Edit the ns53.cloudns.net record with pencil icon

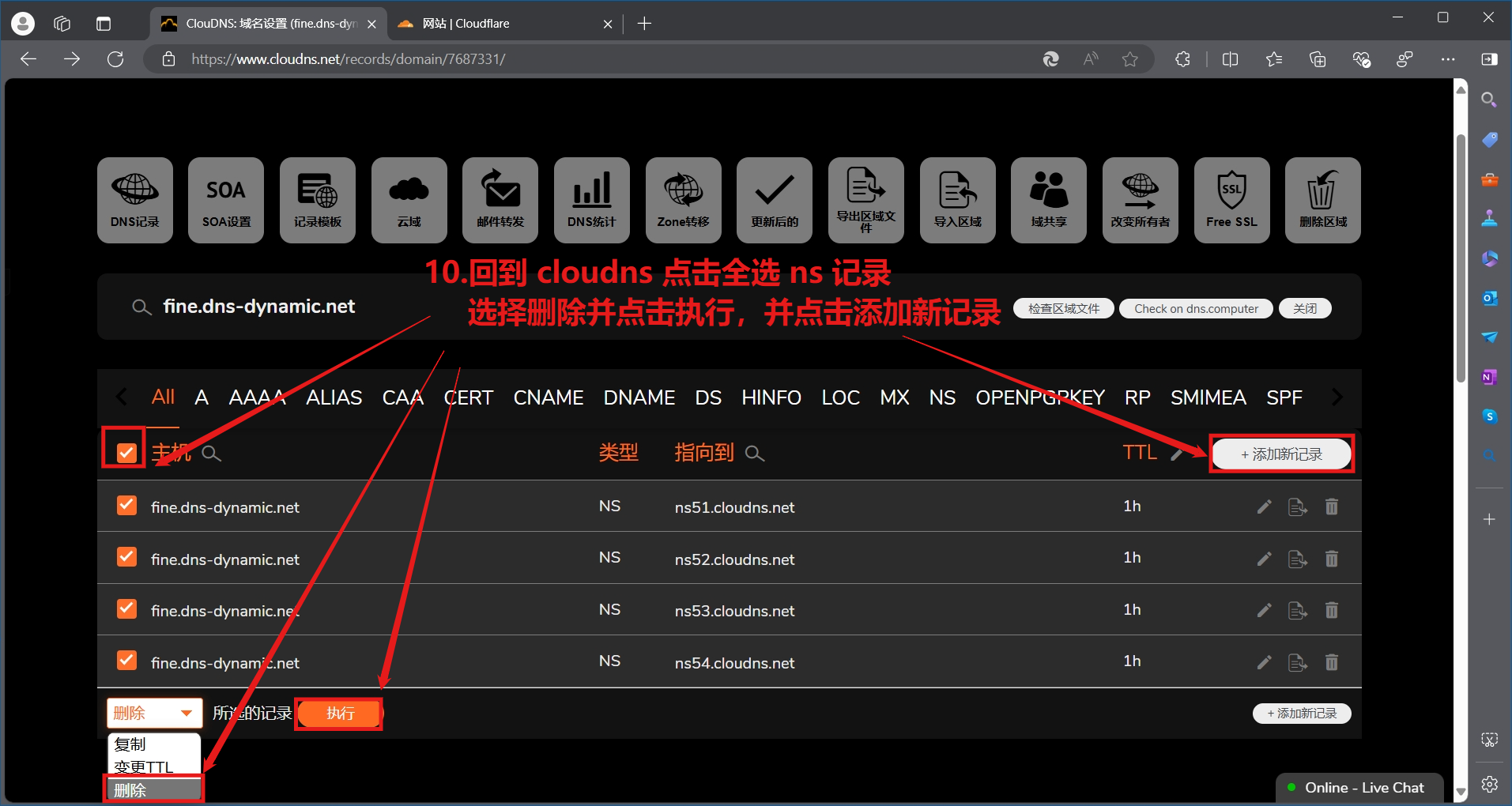pos(1265,610)
